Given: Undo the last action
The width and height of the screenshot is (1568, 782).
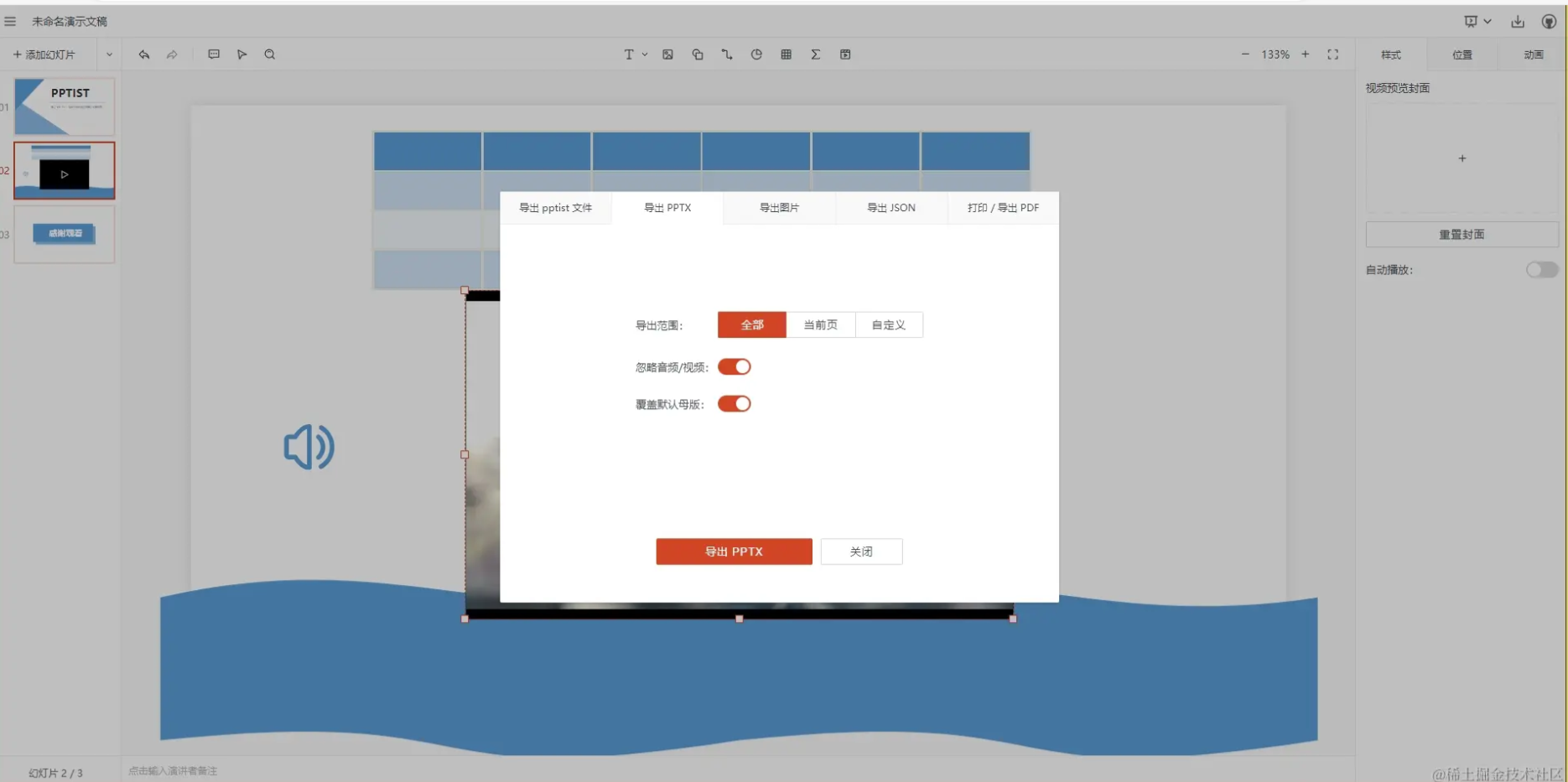Looking at the screenshot, I should [x=144, y=54].
